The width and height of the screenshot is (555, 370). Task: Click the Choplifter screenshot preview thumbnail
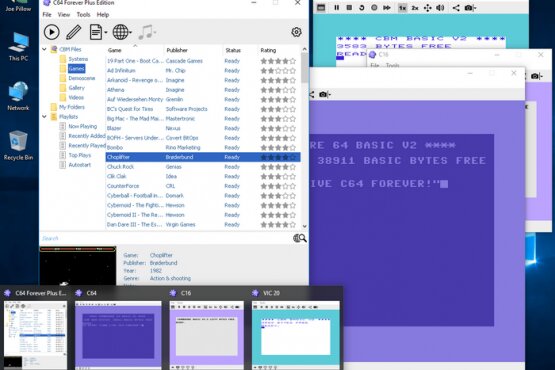click(78, 266)
